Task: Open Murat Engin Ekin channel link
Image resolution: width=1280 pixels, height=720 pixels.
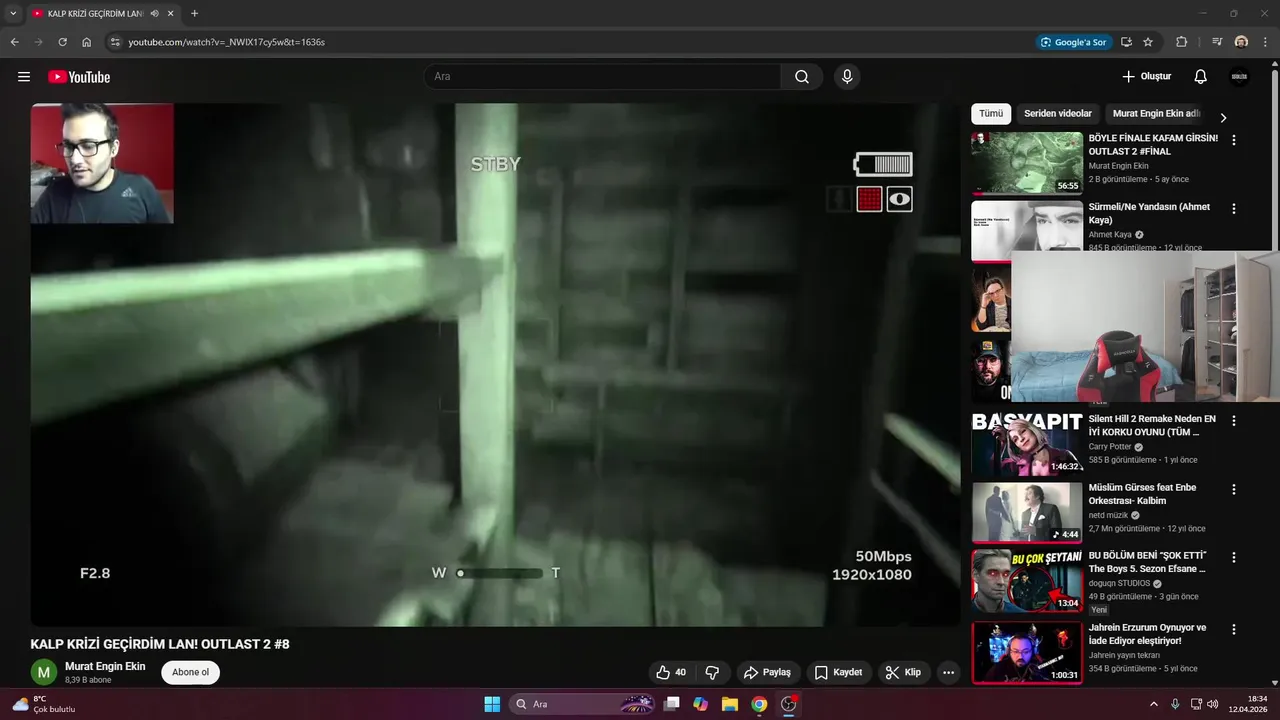Action: (105, 666)
